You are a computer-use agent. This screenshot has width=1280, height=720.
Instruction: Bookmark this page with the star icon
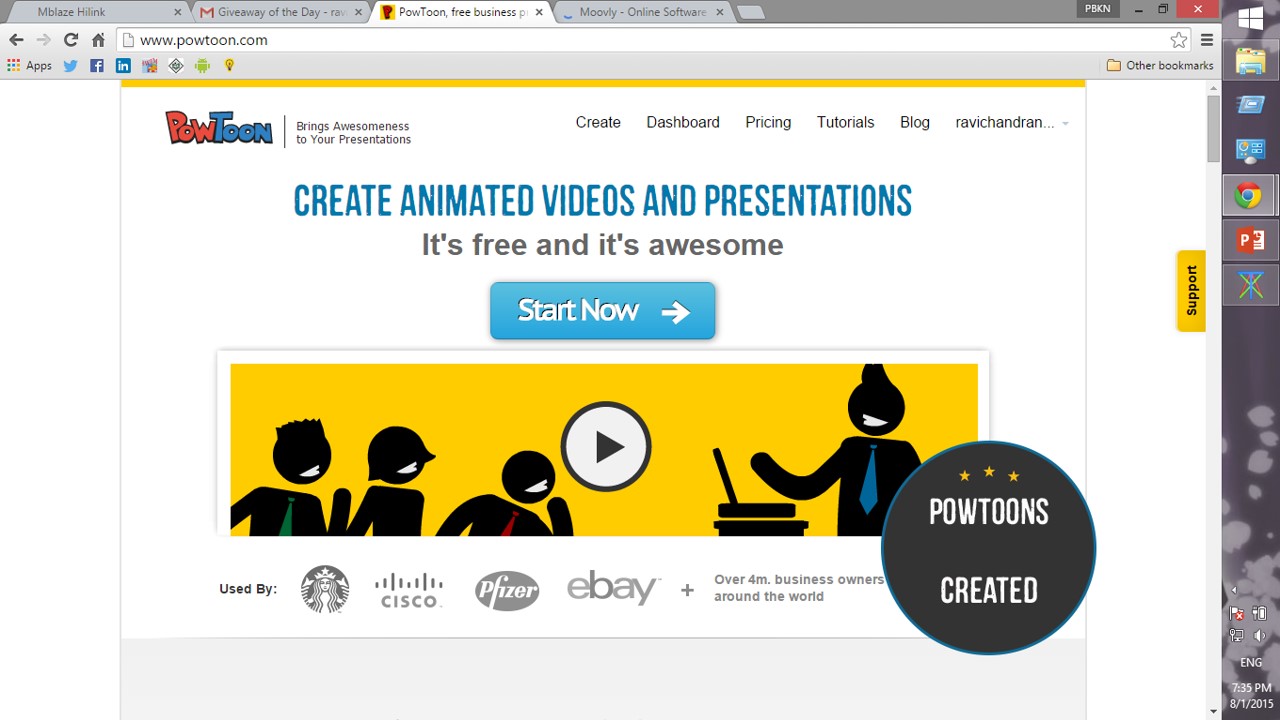(x=1178, y=40)
